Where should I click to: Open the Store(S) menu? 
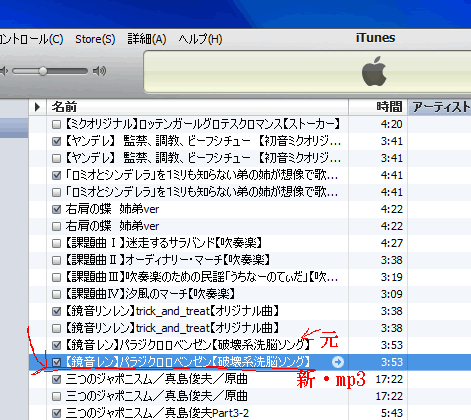(x=95, y=39)
